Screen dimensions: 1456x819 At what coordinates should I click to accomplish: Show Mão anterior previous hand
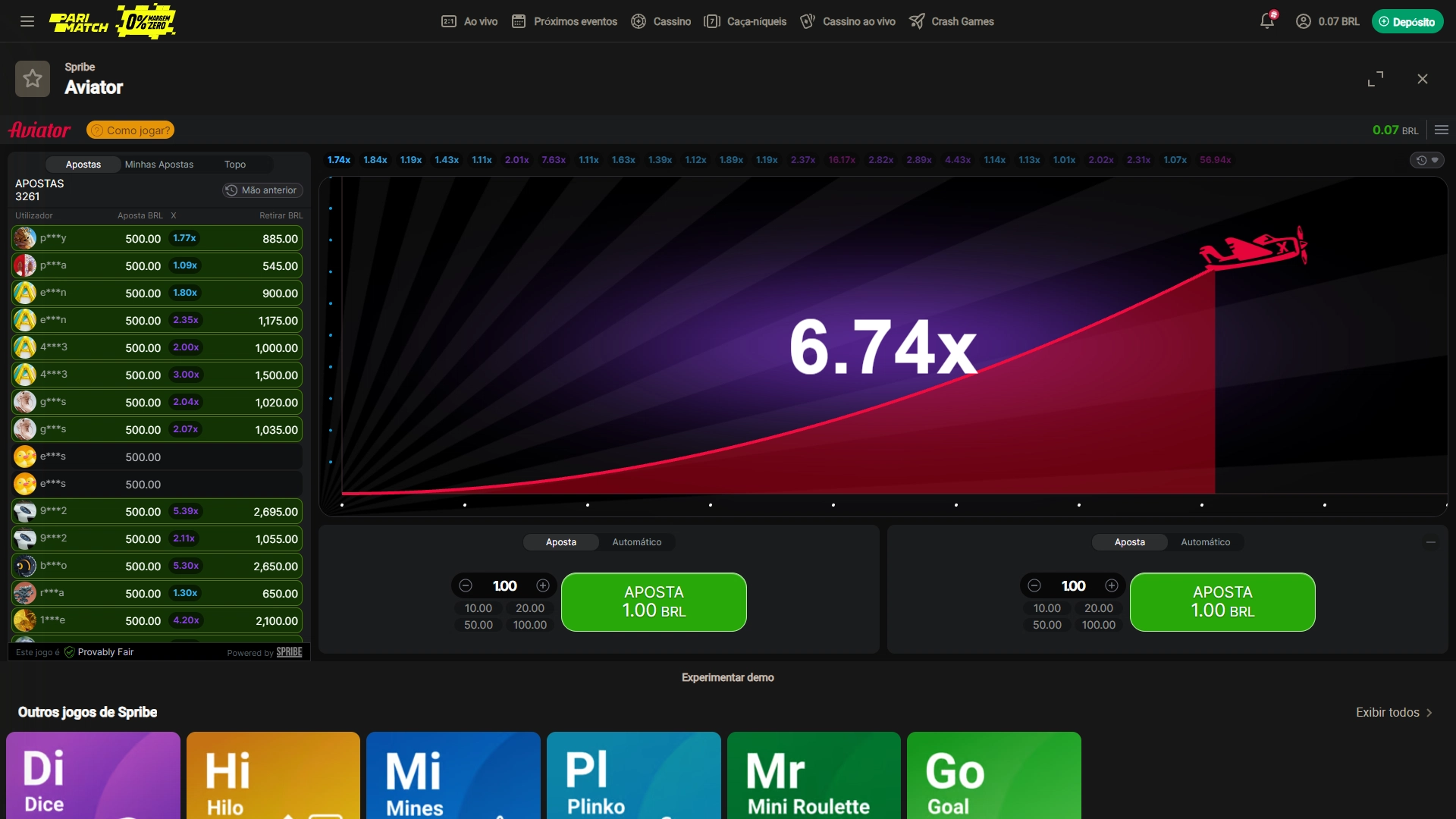(x=262, y=190)
